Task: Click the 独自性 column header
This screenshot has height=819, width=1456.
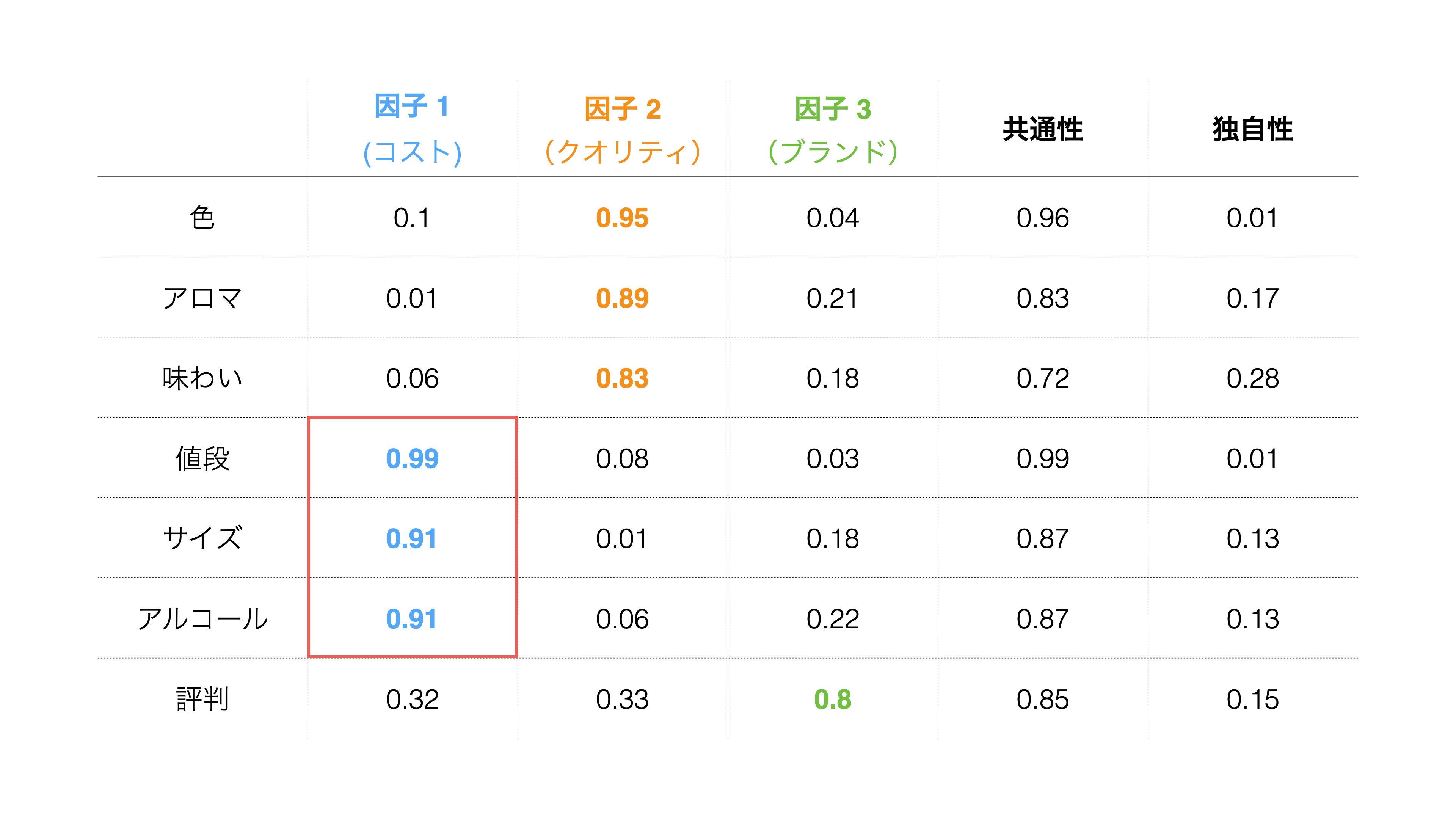Action: pyautogui.click(x=1252, y=129)
